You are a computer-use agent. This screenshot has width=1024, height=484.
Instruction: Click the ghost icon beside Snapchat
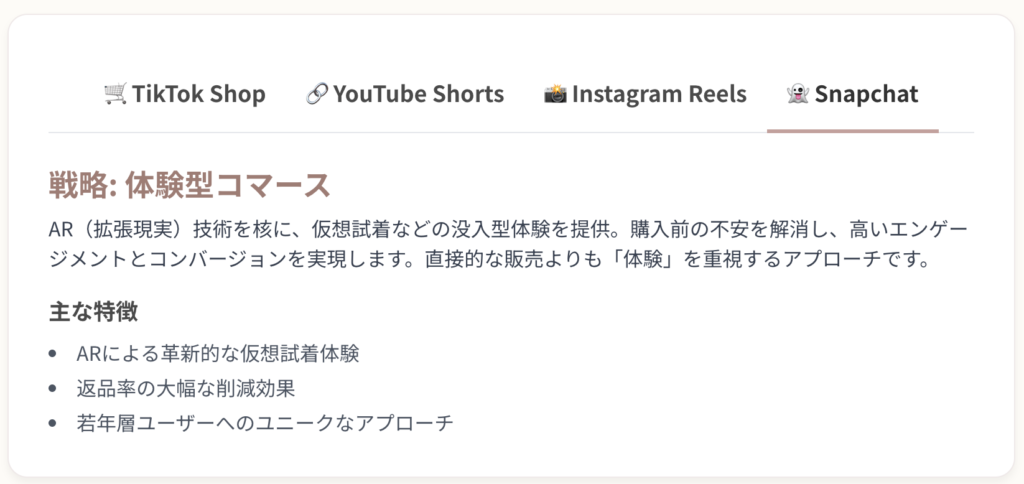point(798,94)
